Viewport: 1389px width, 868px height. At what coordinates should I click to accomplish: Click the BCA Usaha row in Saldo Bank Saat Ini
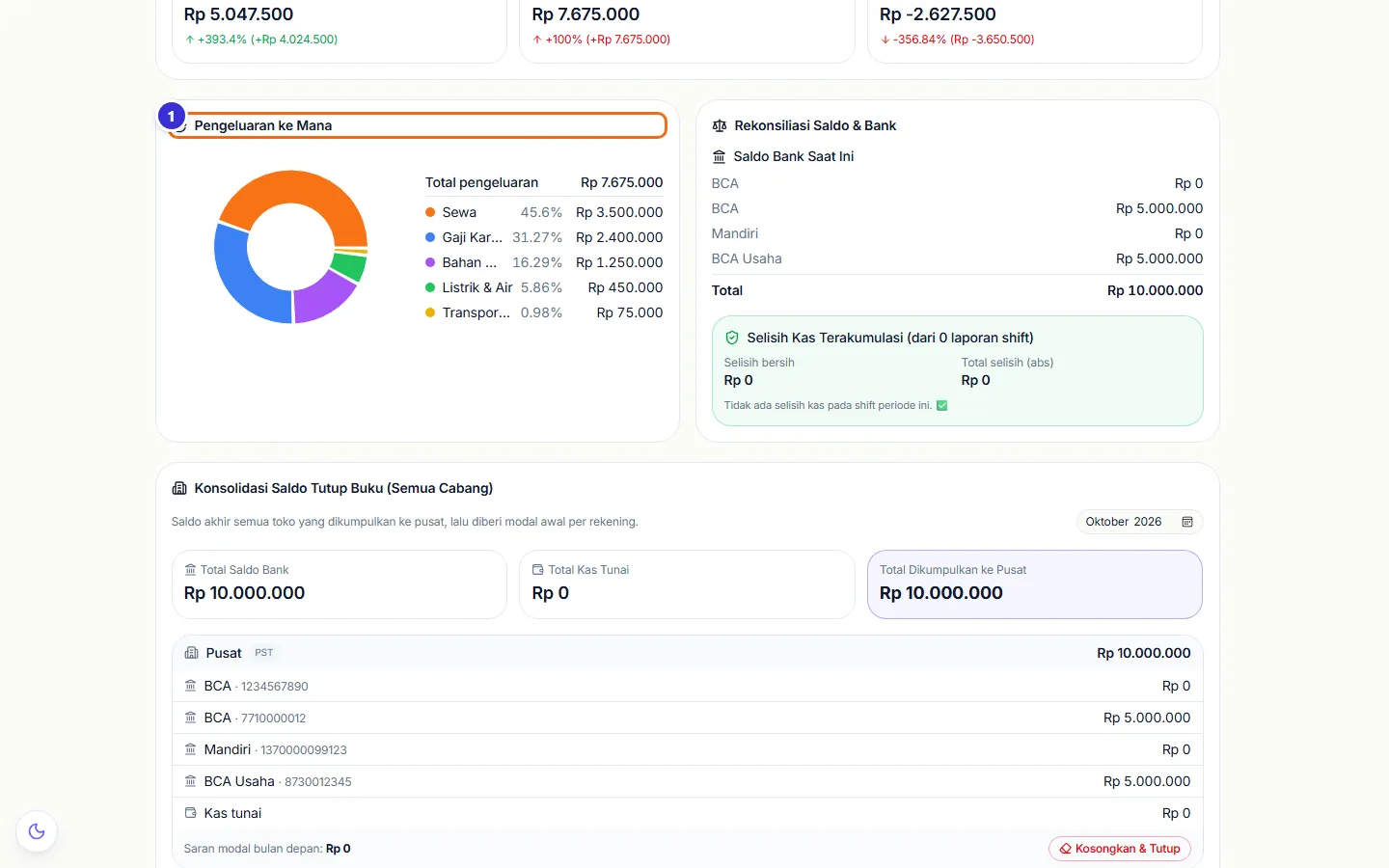pyautogui.click(x=957, y=258)
